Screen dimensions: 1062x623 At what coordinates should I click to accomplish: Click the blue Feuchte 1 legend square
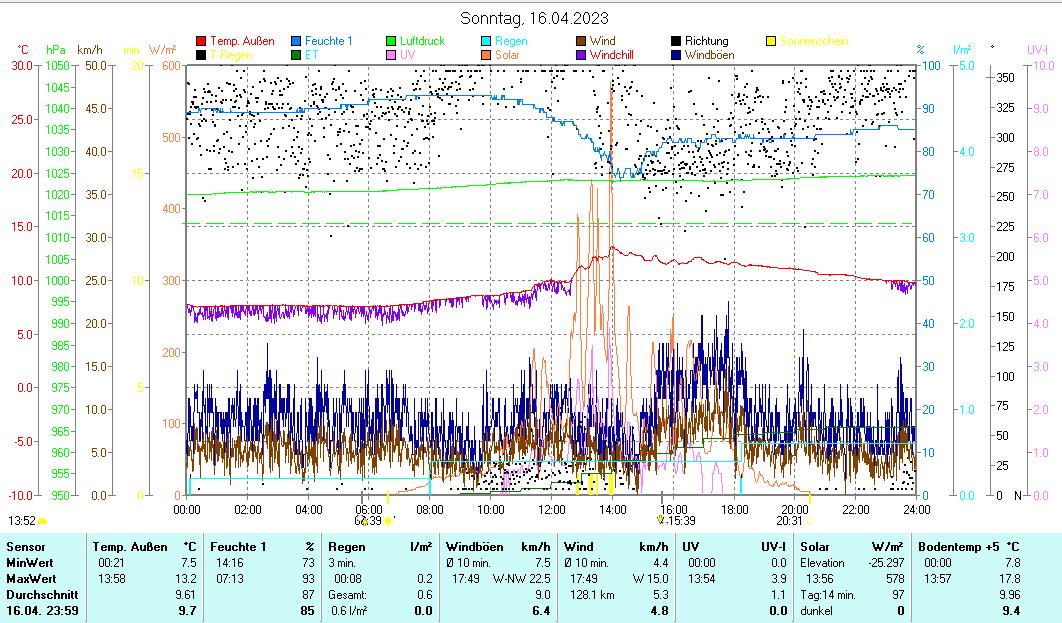coord(296,41)
